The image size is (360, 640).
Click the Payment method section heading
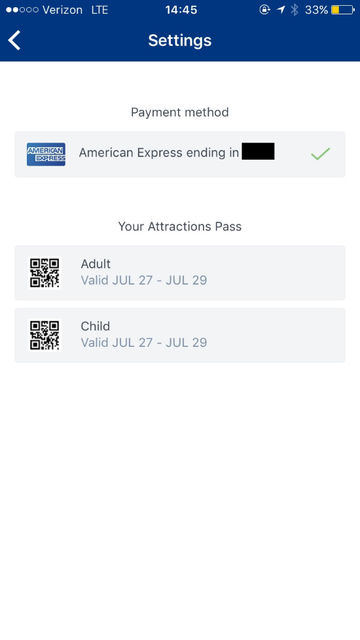tap(180, 112)
